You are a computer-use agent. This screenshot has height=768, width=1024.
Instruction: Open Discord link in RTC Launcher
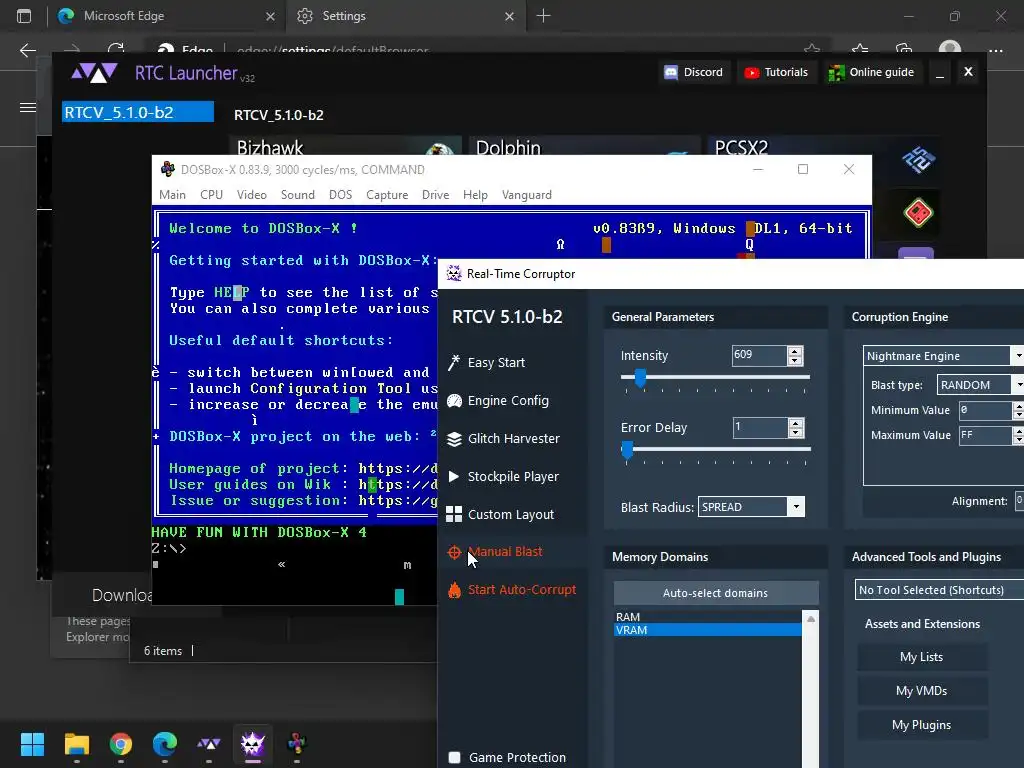694,72
